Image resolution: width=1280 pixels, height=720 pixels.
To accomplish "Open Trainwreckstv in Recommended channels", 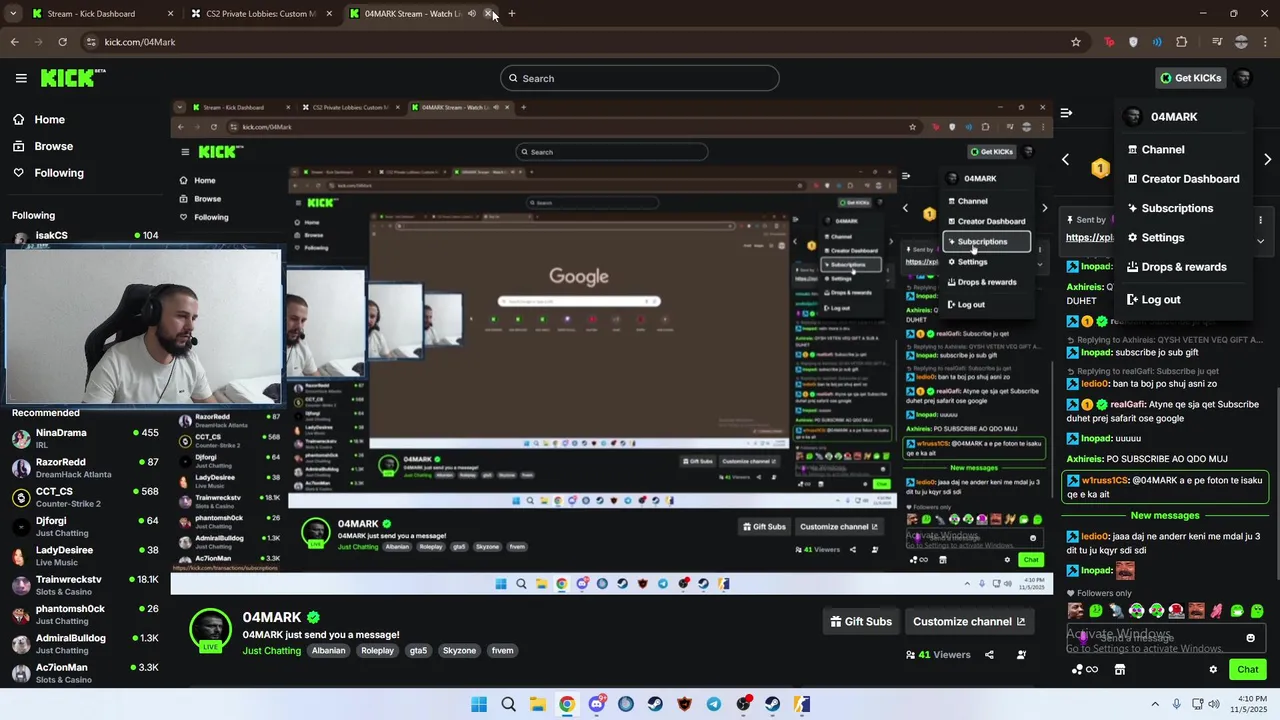I will [84, 585].
